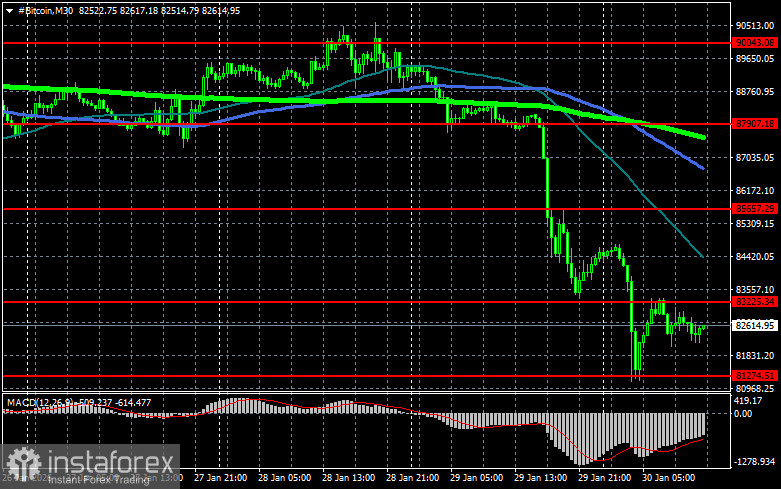Click the 29 Jan 21:00 time label

click(x=605, y=478)
